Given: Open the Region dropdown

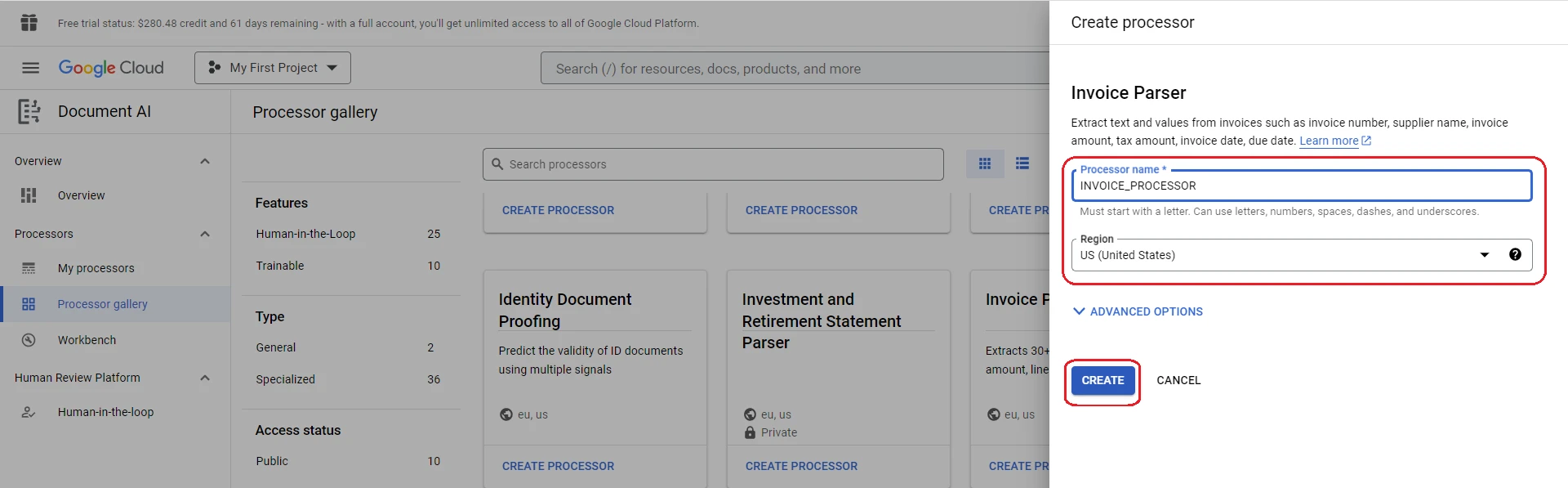Looking at the screenshot, I should 1301,255.
